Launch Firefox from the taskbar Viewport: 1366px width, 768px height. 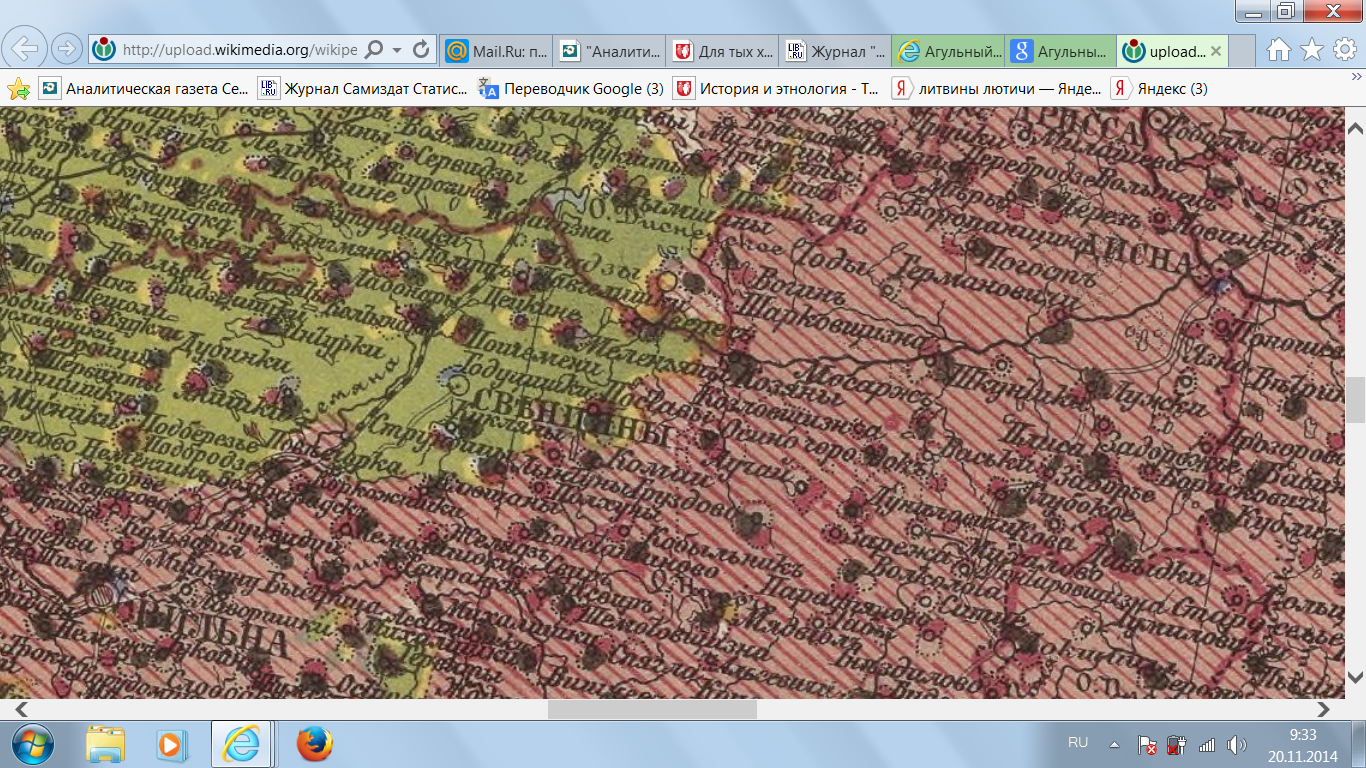[314, 744]
